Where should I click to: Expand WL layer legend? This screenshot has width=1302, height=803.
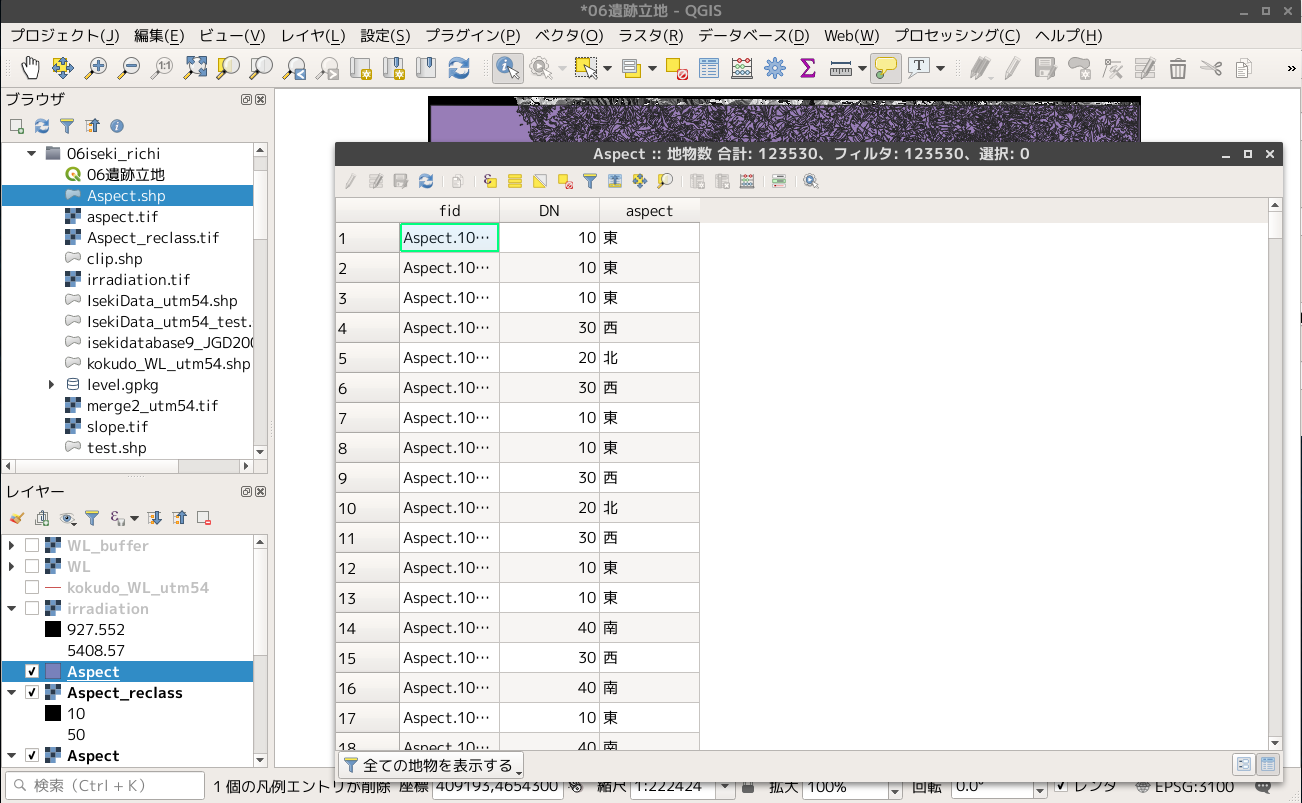click(12, 567)
